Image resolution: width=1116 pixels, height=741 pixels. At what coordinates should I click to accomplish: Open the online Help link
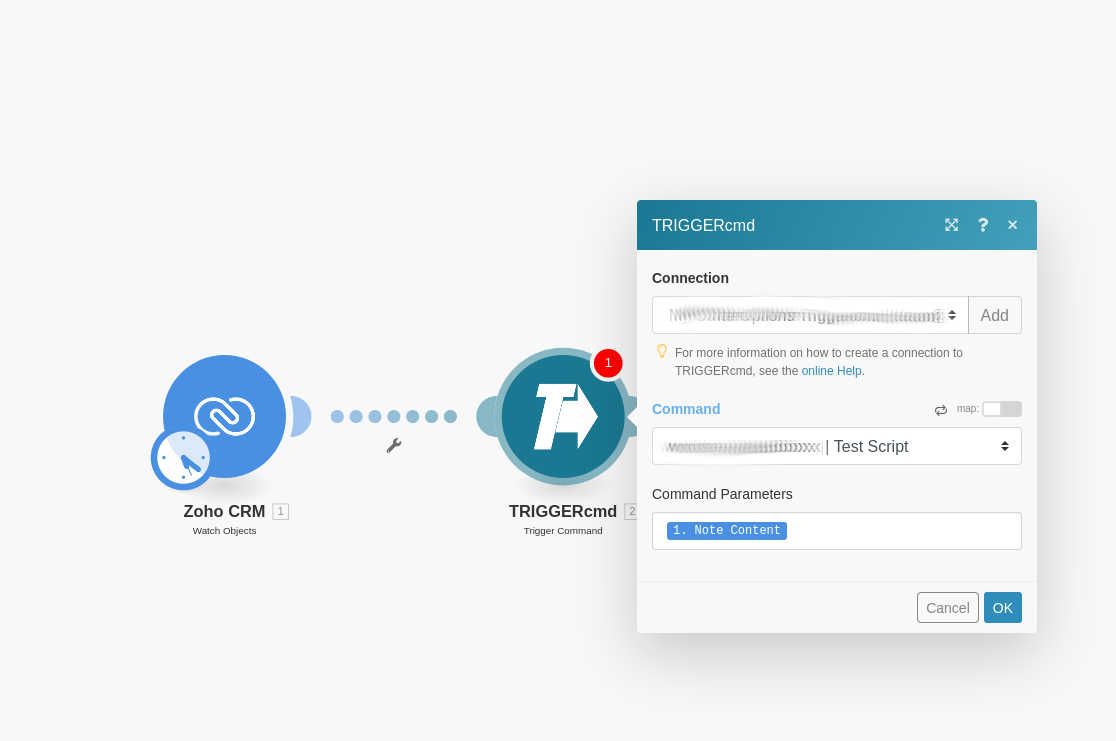(831, 371)
